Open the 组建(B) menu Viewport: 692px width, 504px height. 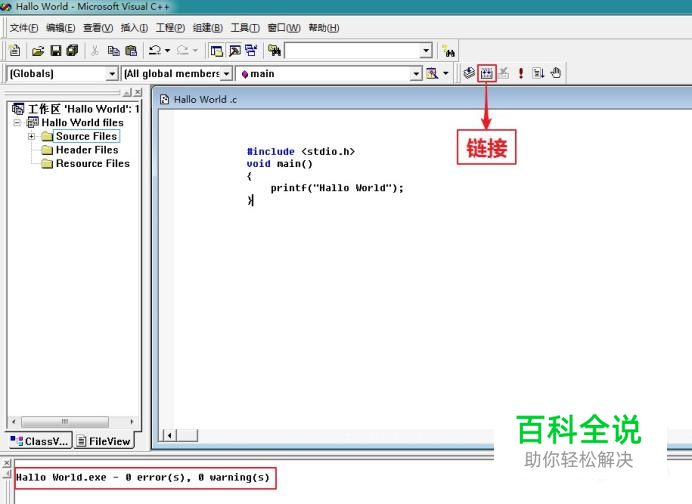pyautogui.click(x=208, y=28)
